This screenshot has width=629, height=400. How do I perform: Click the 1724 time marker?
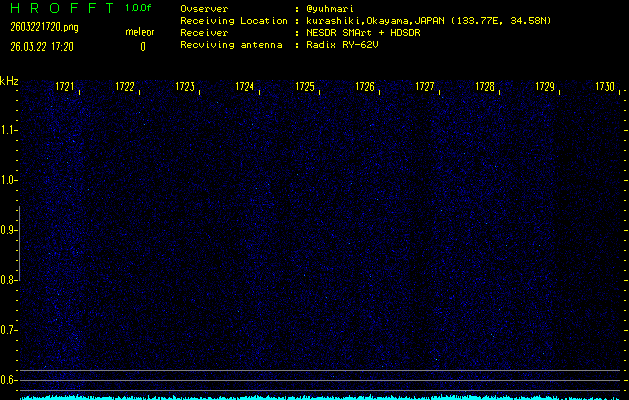tap(245, 87)
